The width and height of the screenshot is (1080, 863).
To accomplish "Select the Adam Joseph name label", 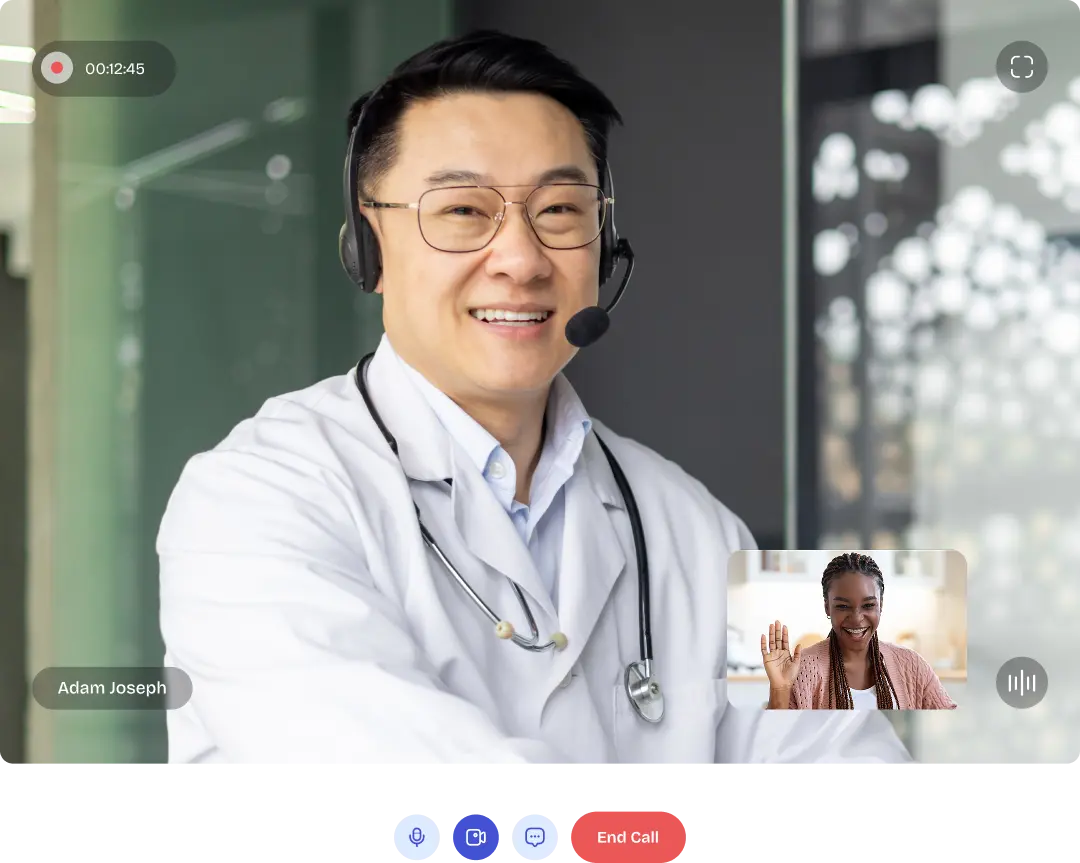I will 112,688.
